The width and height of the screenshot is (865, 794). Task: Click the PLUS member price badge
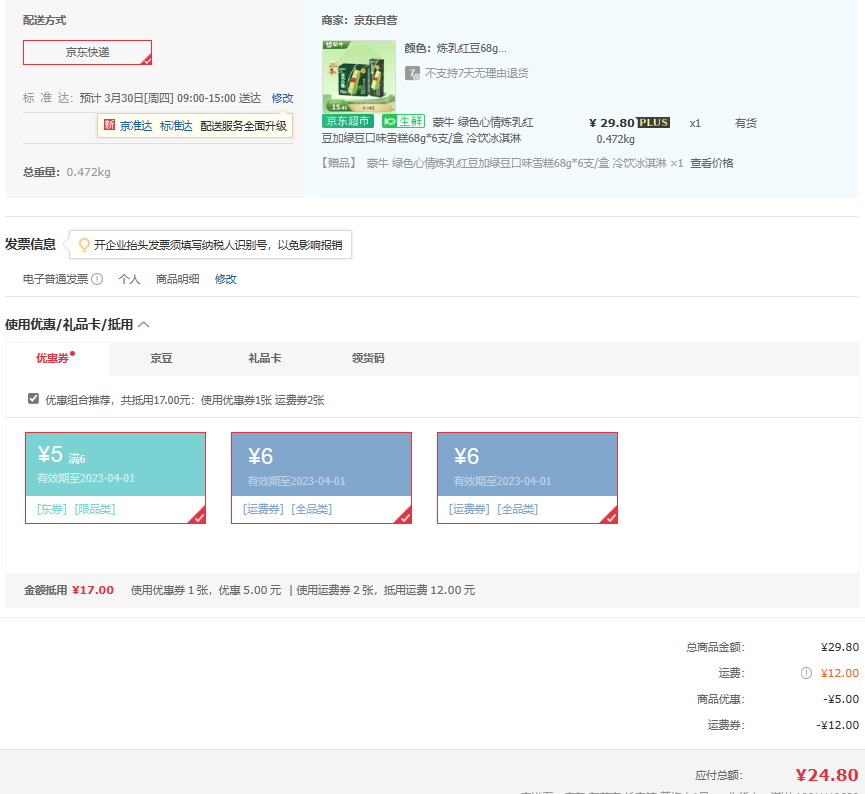pyautogui.click(x=654, y=122)
